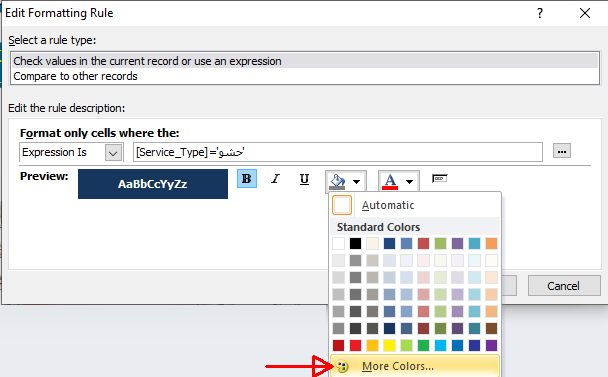Click the AaBbCcYyZz preview box

153,184
